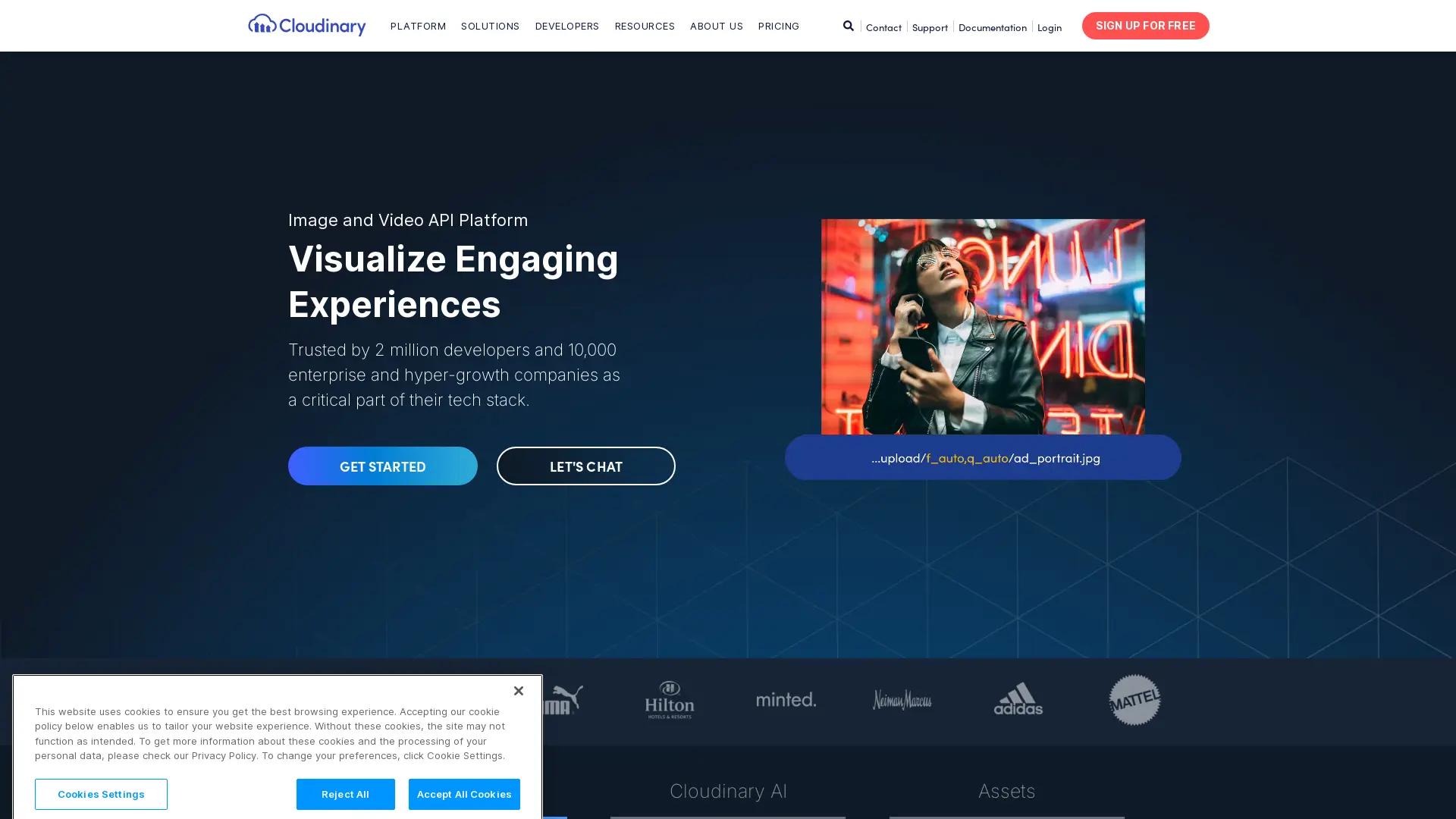Accept All Cookies in the banner
Viewport: 1456px width, 819px height.
coord(463,794)
